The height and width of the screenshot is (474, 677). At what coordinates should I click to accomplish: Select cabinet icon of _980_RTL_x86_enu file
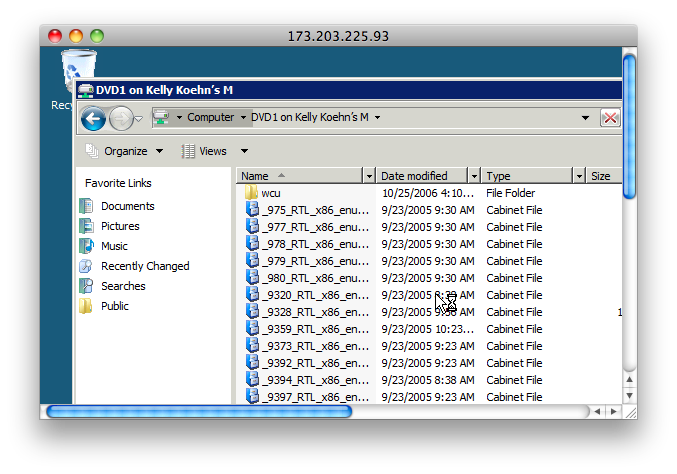[252, 278]
